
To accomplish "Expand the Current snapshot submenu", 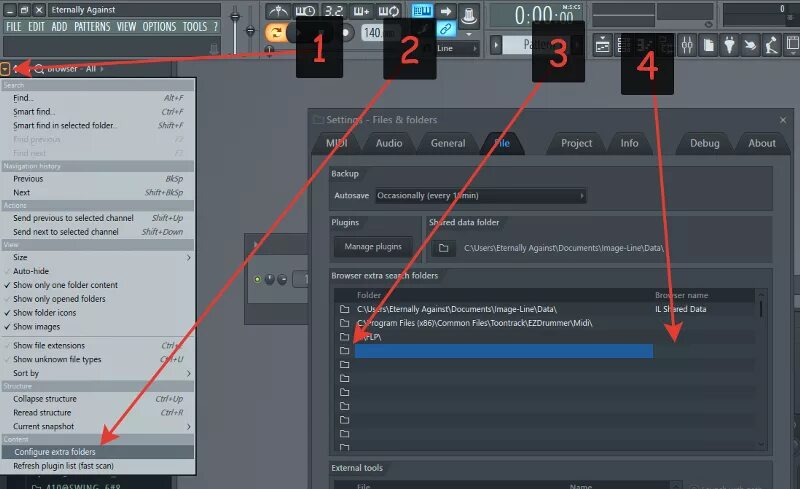I will [x=98, y=426].
